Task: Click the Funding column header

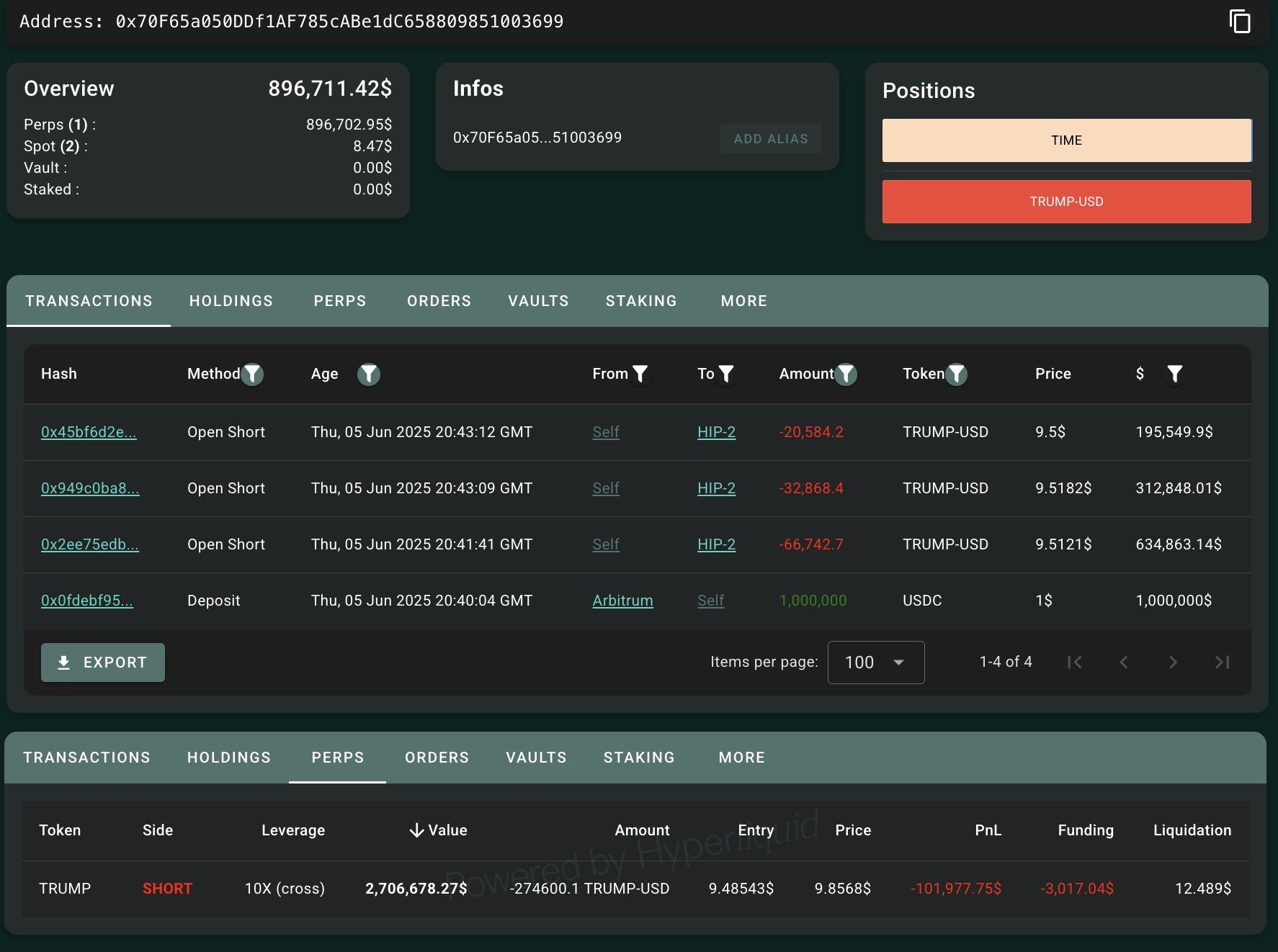Action: coord(1086,830)
